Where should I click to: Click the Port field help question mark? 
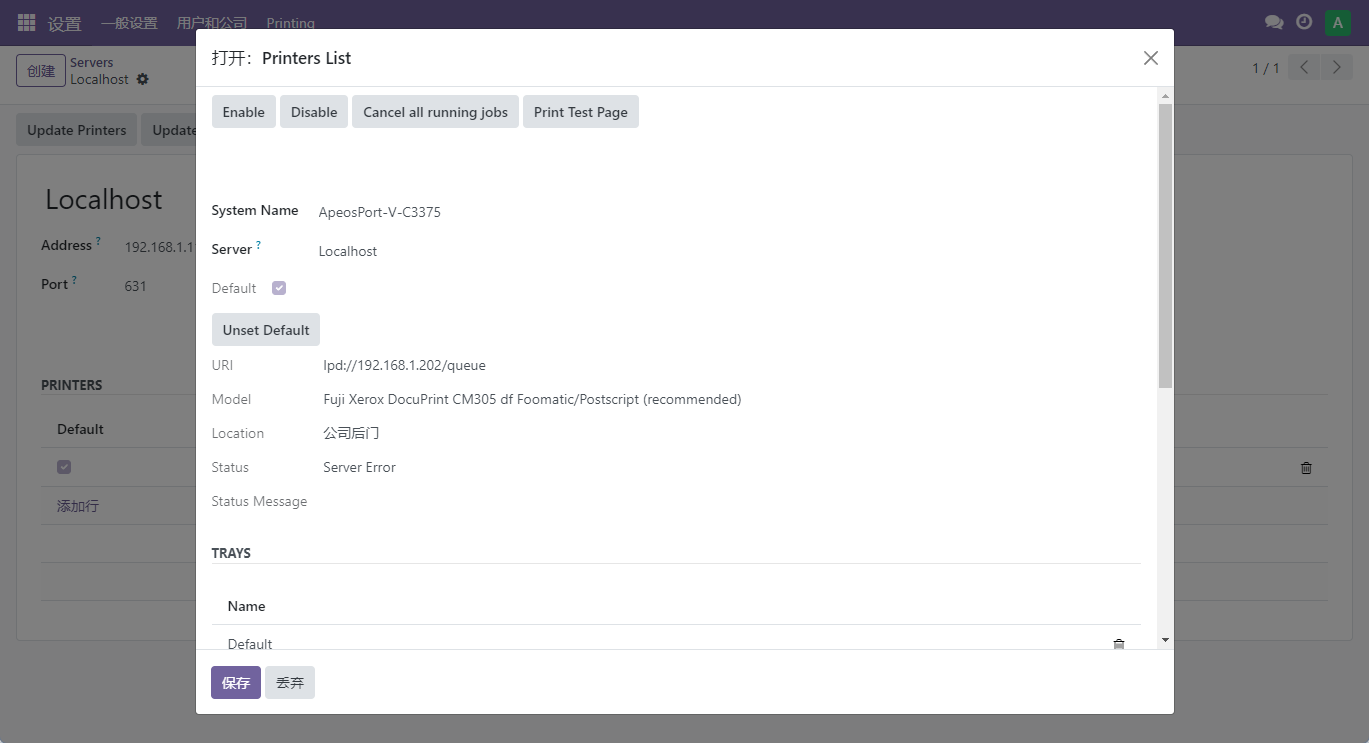tap(74, 281)
